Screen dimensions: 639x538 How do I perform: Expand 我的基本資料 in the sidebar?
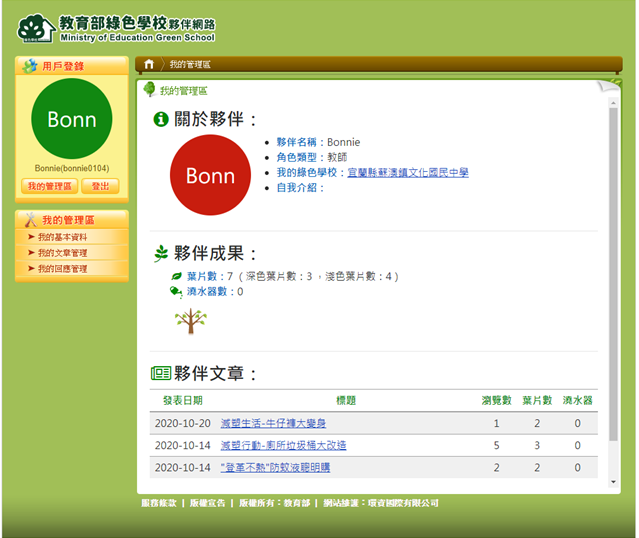pos(62,237)
